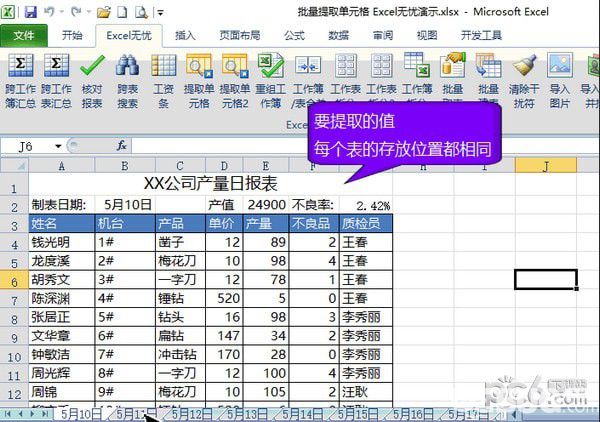Click 工作簿/表合并 icon

308,65
